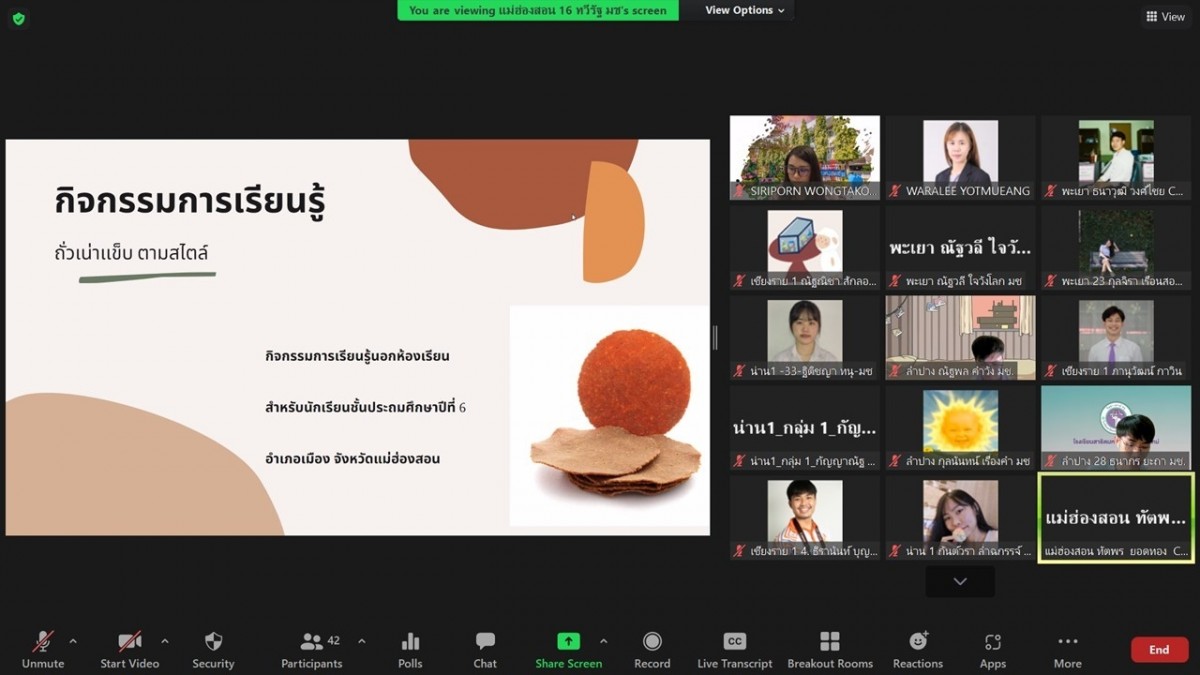Image resolution: width=1200 pixels, height=675 pixels.
Task: Click the green encryption shield icon
Action: 18,18
